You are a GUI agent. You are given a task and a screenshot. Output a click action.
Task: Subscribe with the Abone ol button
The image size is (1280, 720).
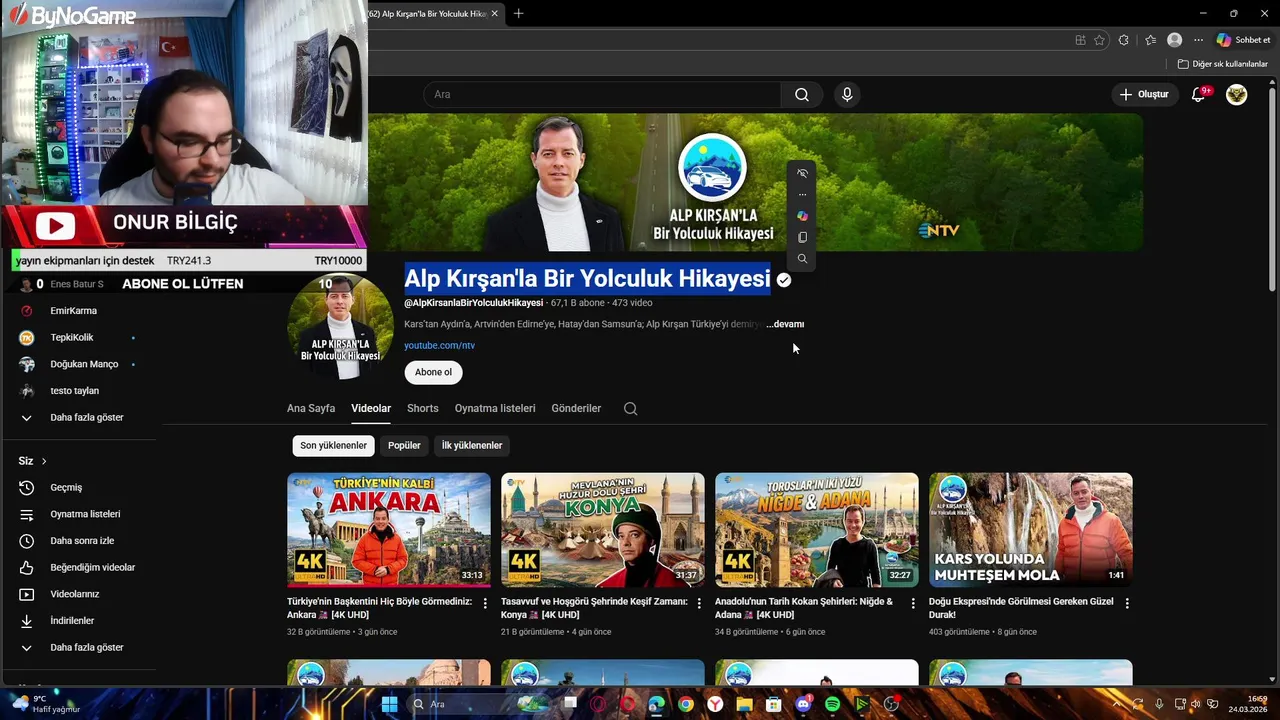(433, 372)
